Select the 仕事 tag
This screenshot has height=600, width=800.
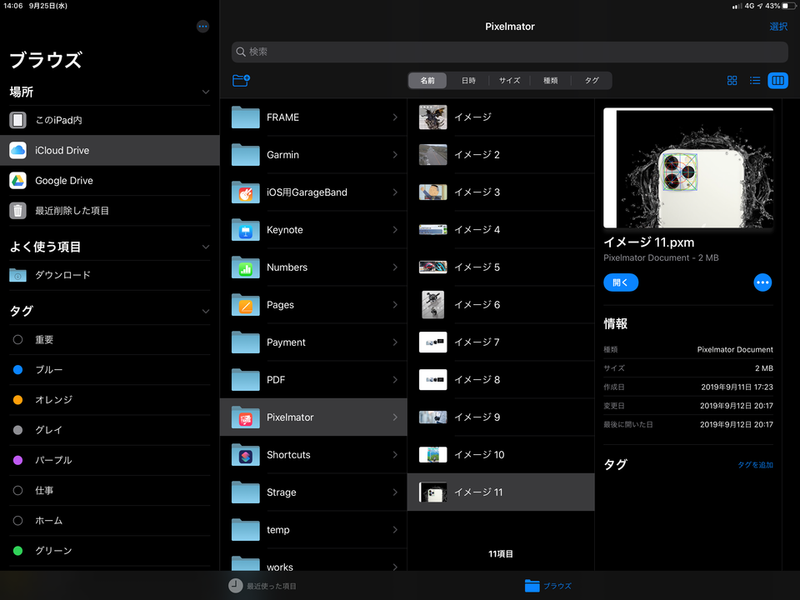tap(110, 490)
